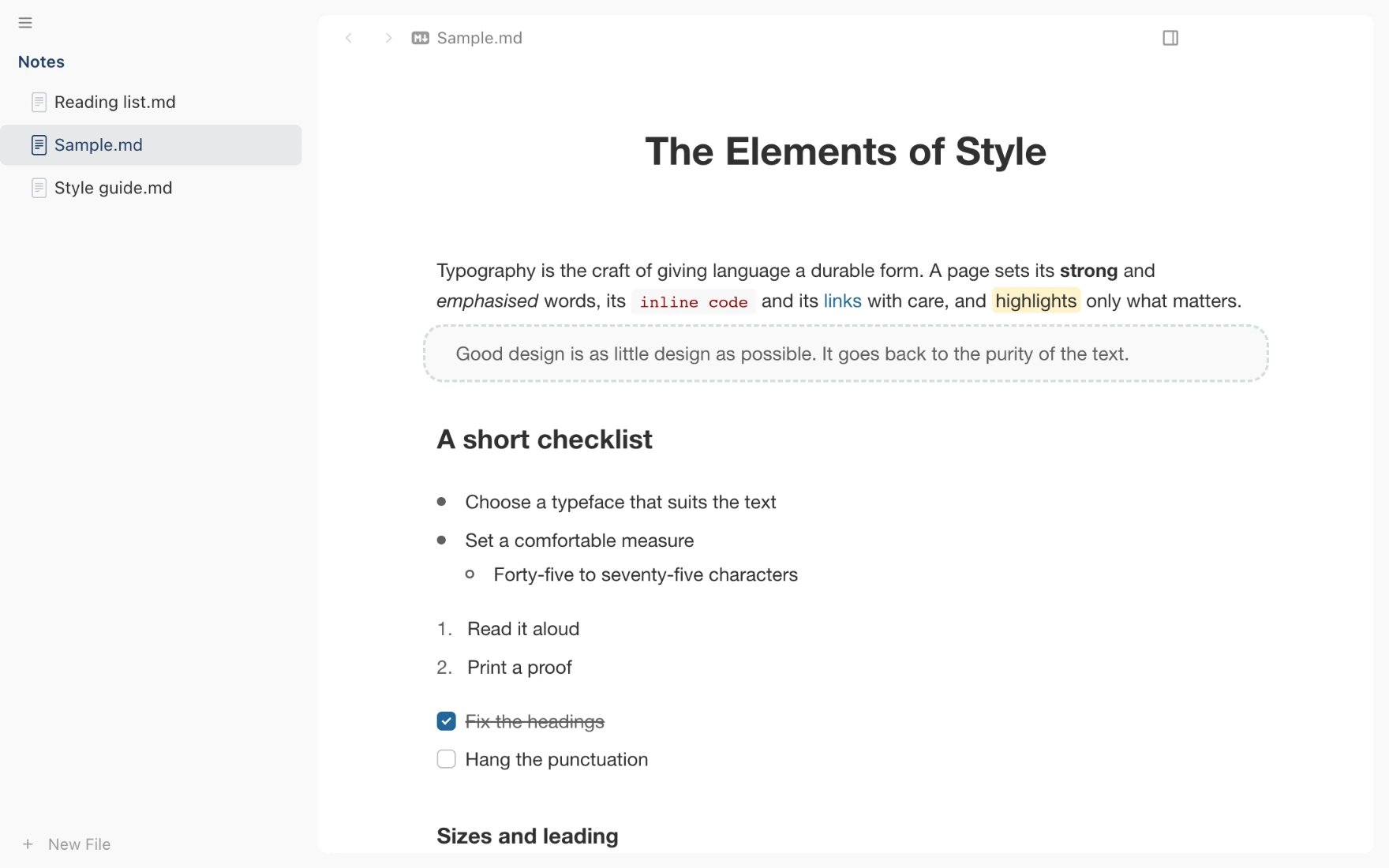Create a note with New File

tap(67, 844)
